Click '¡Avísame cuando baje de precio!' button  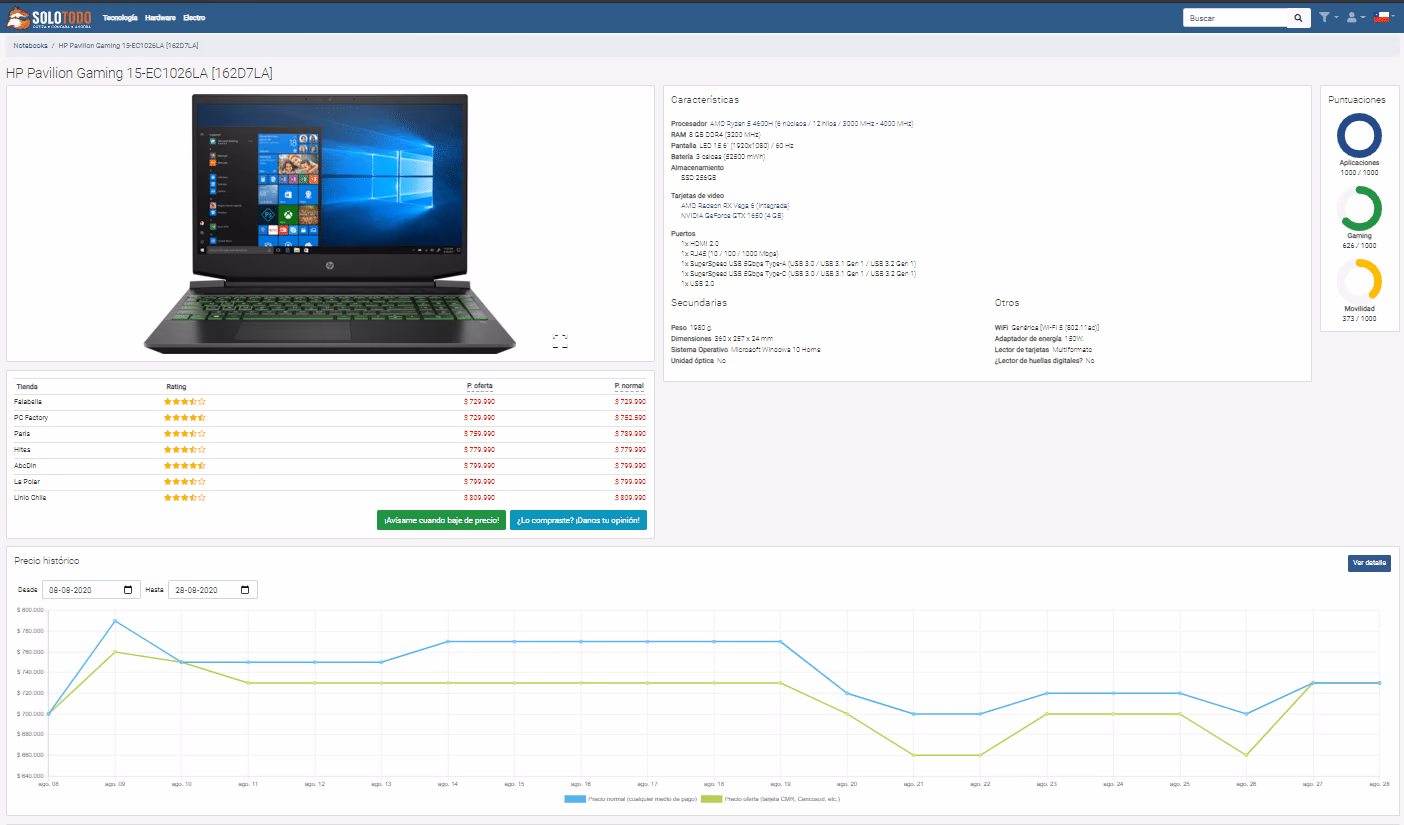coord(441,520)
